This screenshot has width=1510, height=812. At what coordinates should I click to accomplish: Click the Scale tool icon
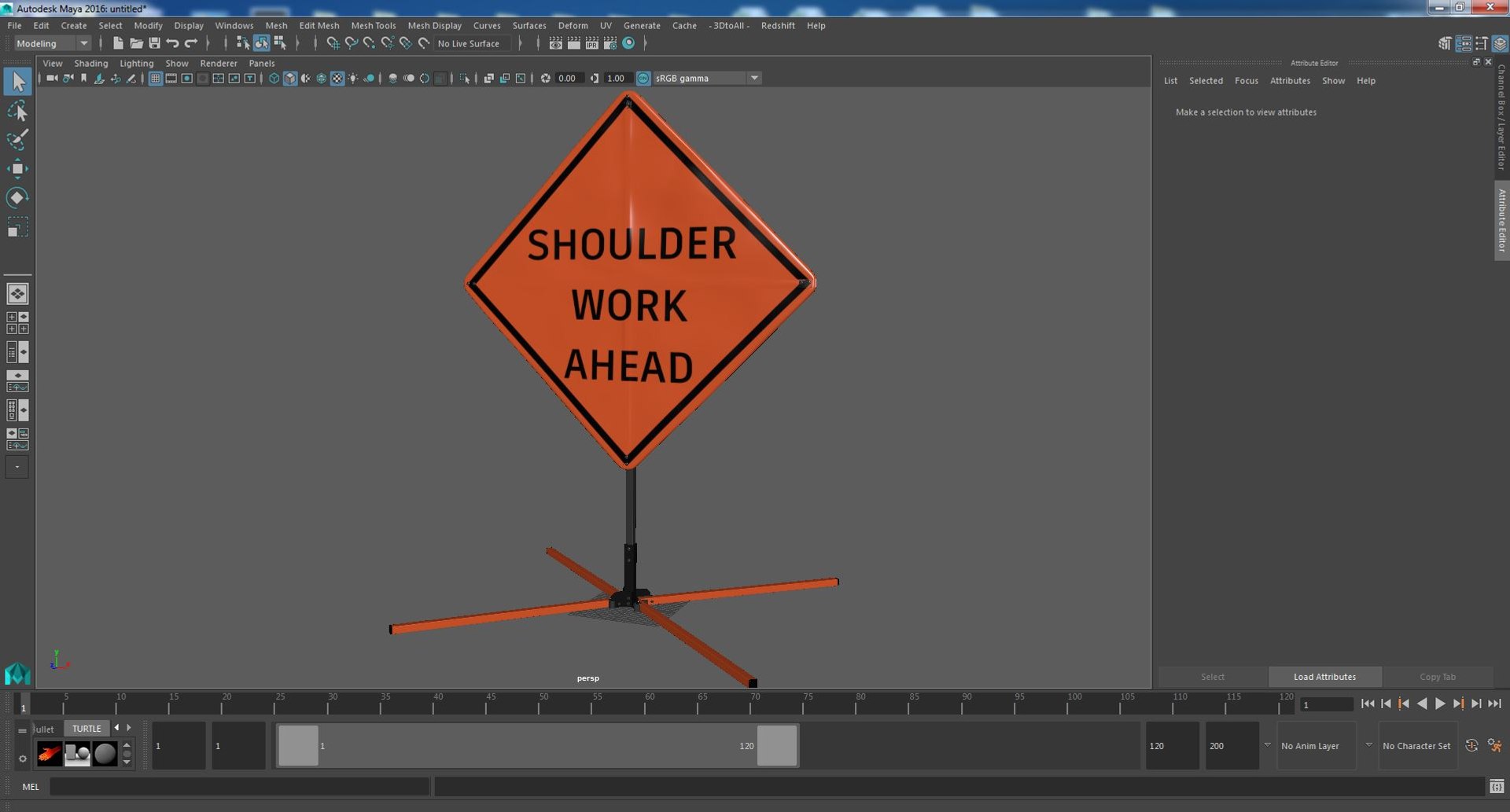coord(17,227)
